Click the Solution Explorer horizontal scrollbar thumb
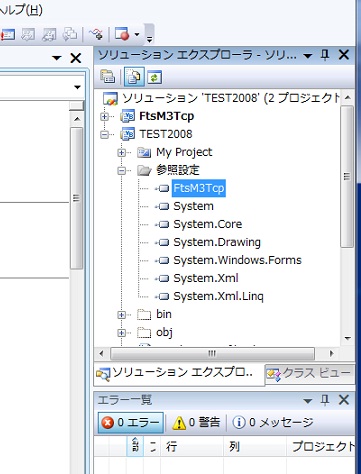This screenshot has width=361, height=474. (x=212, y=353)
